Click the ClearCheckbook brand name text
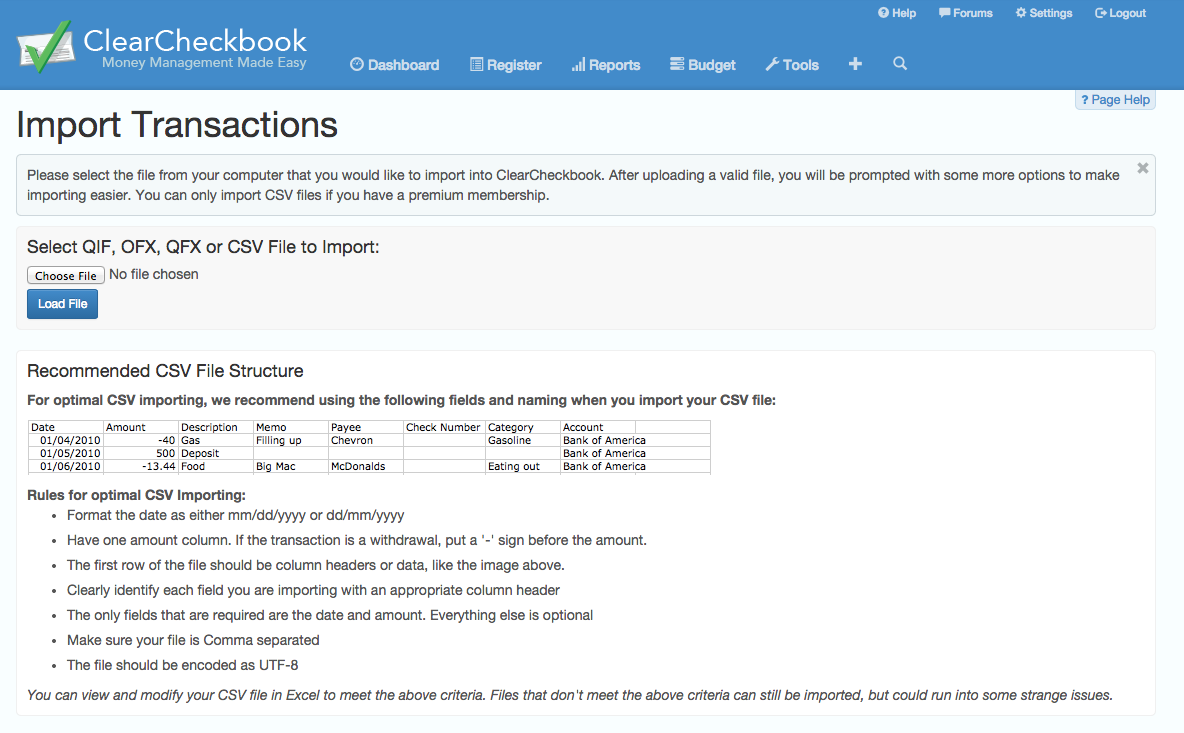 [x=195, y=41]
